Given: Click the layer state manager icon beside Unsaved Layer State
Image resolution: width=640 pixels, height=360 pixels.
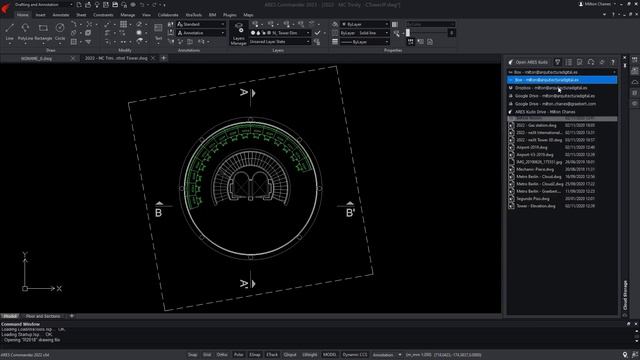Looking at the screenshot, I should (317, 42).
